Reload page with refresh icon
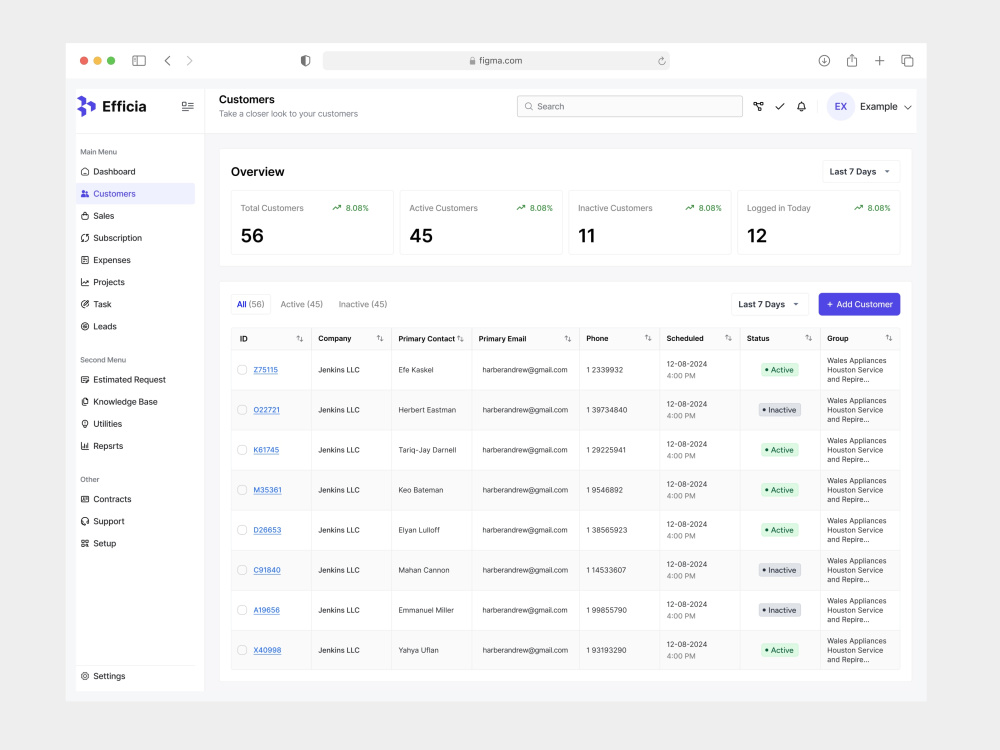Image resolution: width=1000 pixels, height=750 pixels. point(661,61)
